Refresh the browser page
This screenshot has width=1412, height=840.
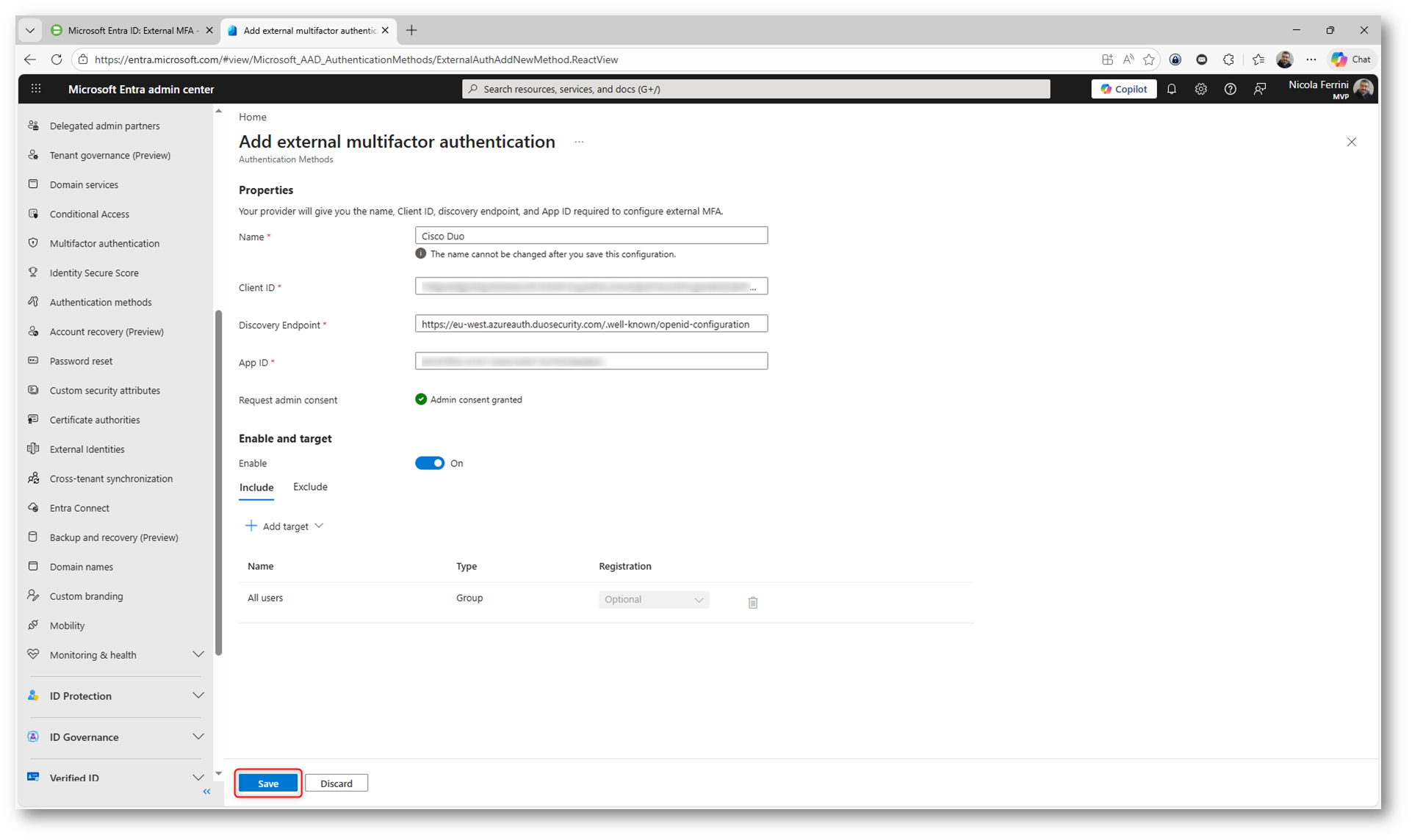pos(57,59)
